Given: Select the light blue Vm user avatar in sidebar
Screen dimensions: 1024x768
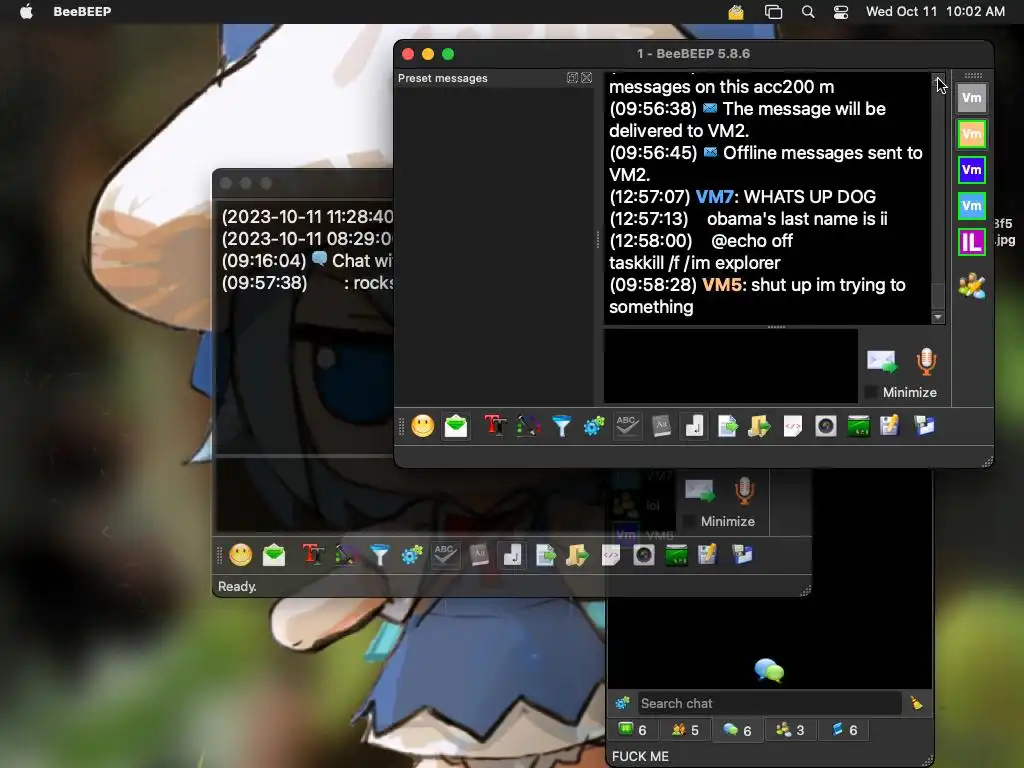Looking at the screenshot, I should coord(972,206).
